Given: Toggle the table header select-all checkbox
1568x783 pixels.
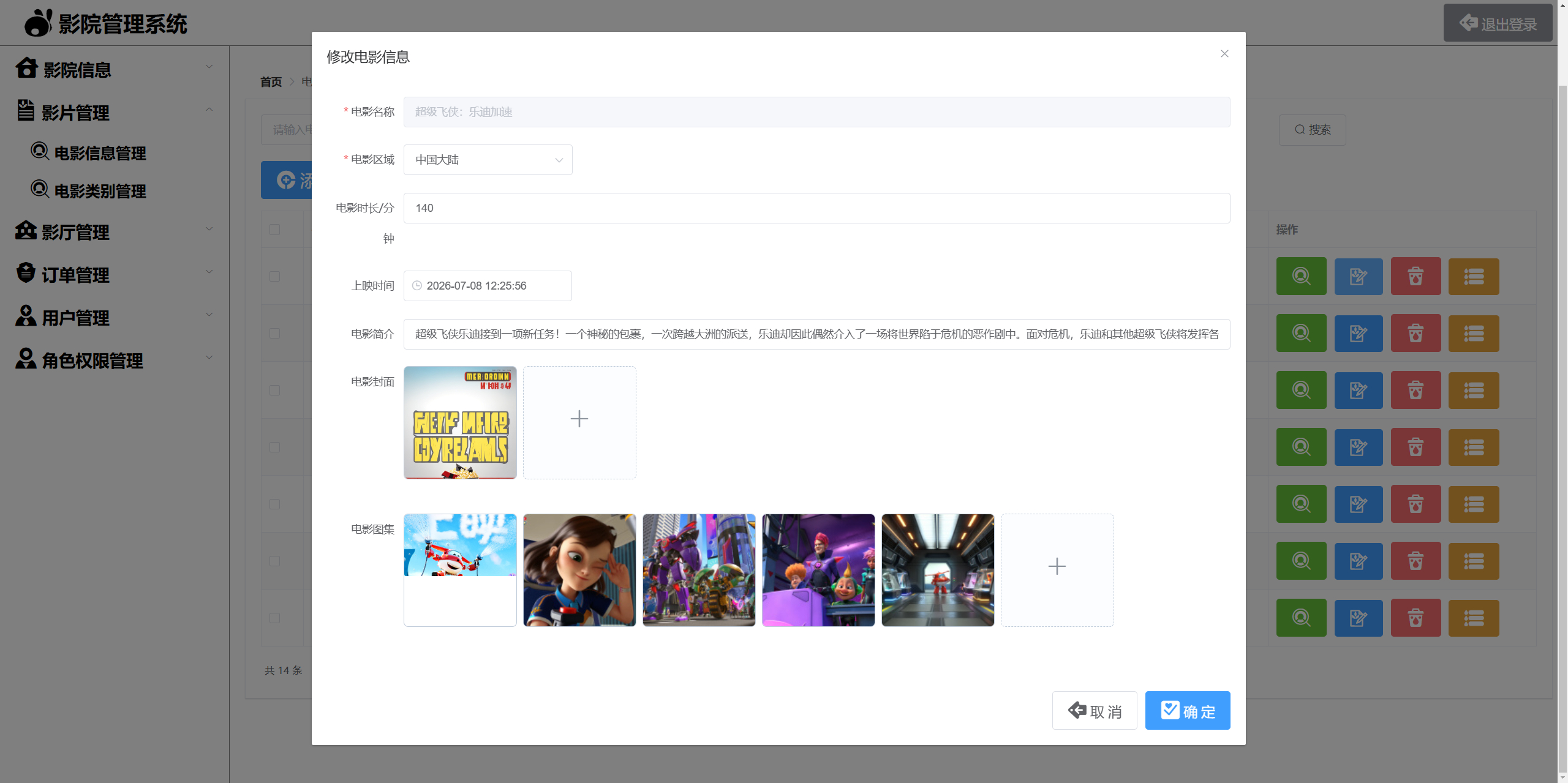Looking at the screenshot, I should tap(275, 230).
